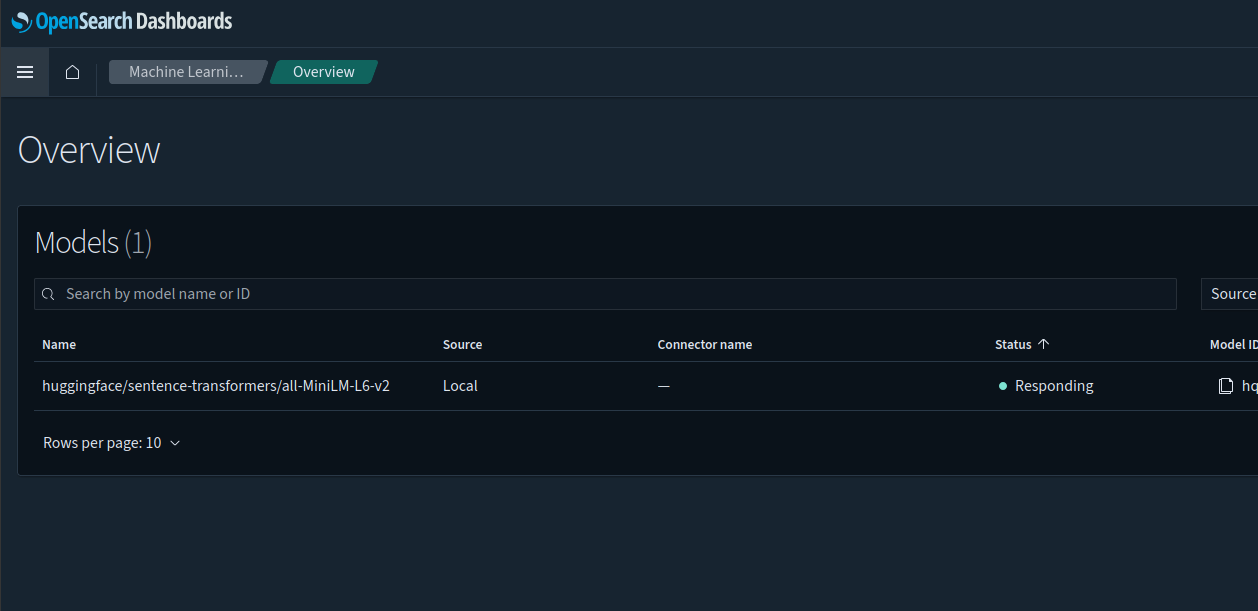The image size is (1258, 611).
Task: Open the hamburger navigation menu
Action: 25,72
